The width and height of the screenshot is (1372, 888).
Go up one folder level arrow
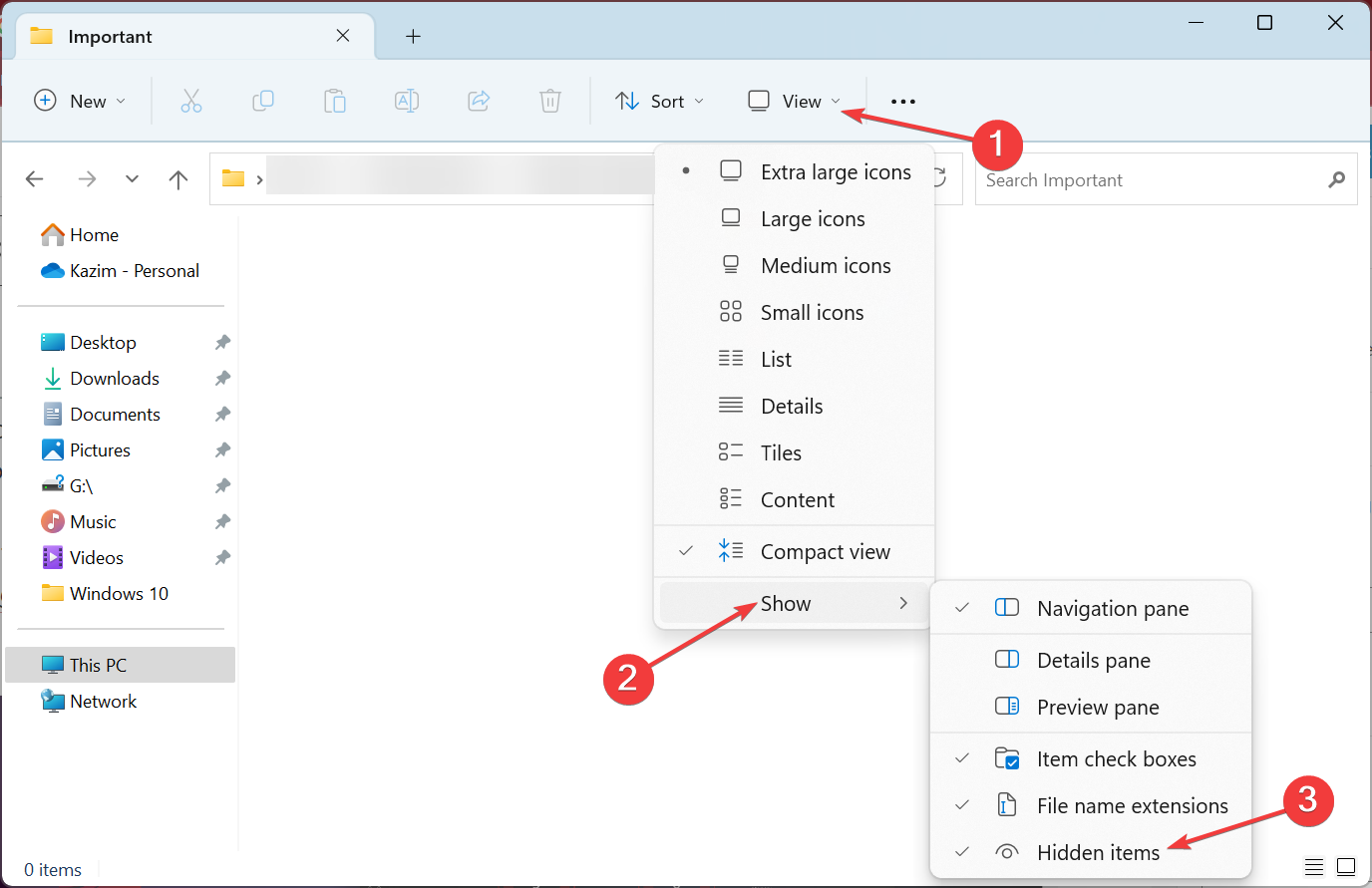[178, 179]
